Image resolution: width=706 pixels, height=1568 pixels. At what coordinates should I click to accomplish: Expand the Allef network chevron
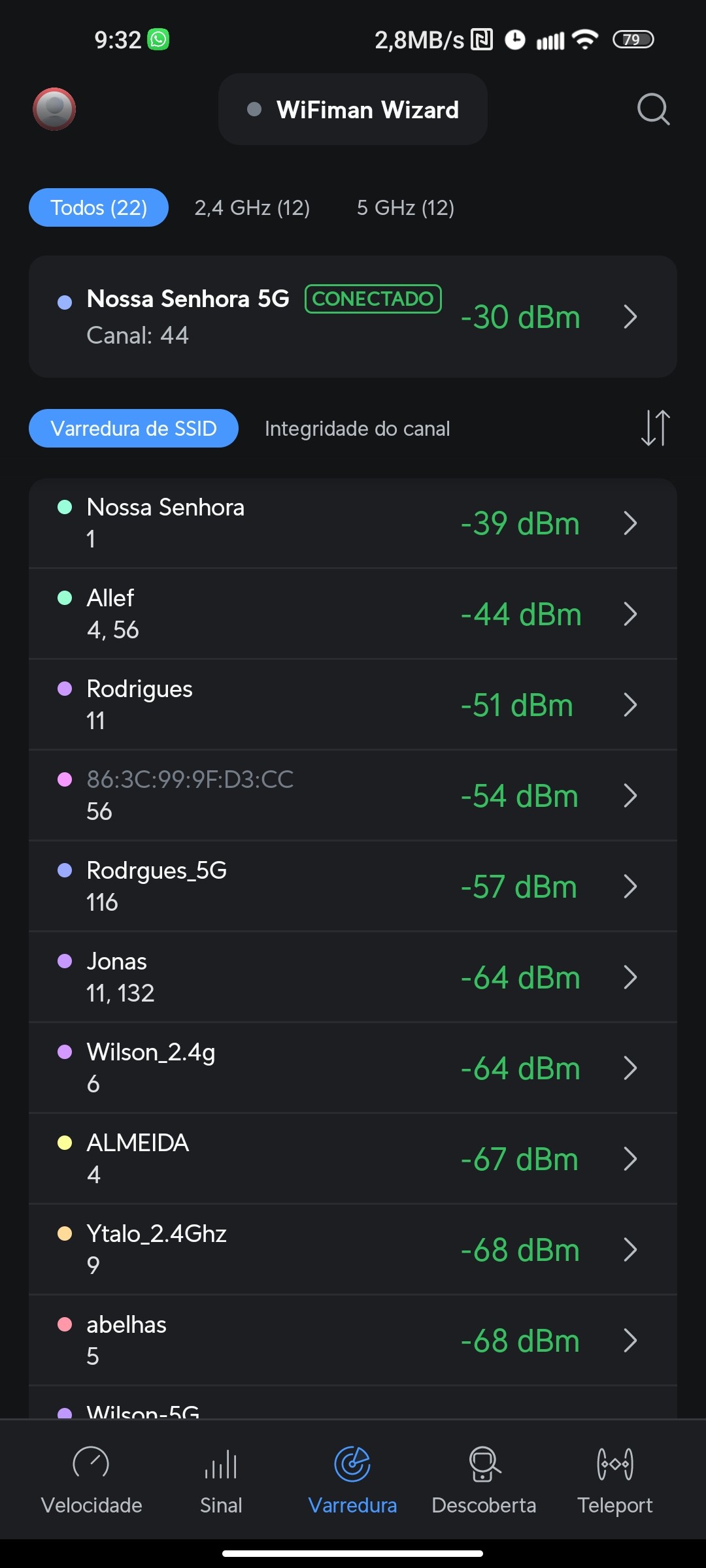630,614
